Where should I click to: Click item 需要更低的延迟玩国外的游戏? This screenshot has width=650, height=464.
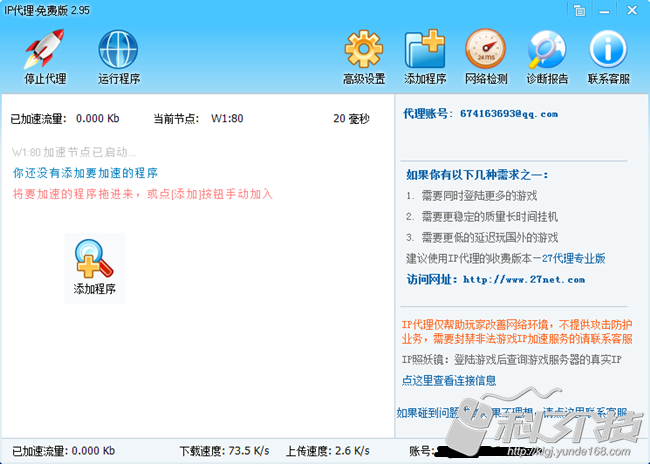click(x=490, y=238)
